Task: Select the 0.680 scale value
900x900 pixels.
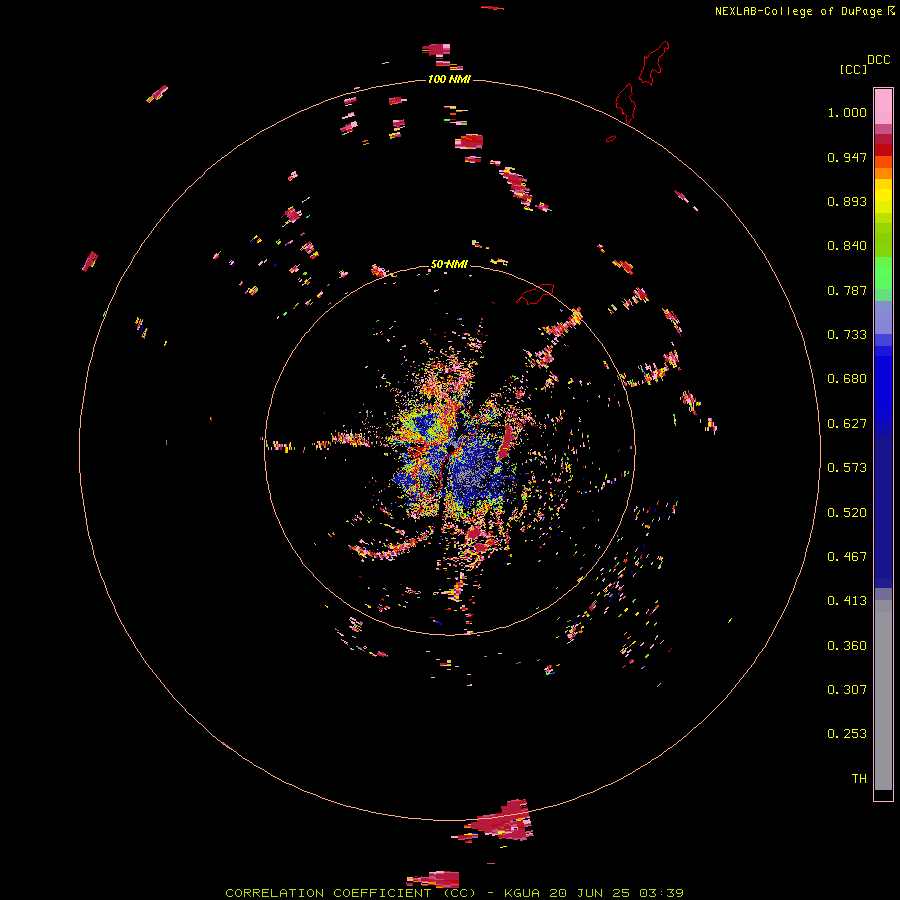Action: 847,379
